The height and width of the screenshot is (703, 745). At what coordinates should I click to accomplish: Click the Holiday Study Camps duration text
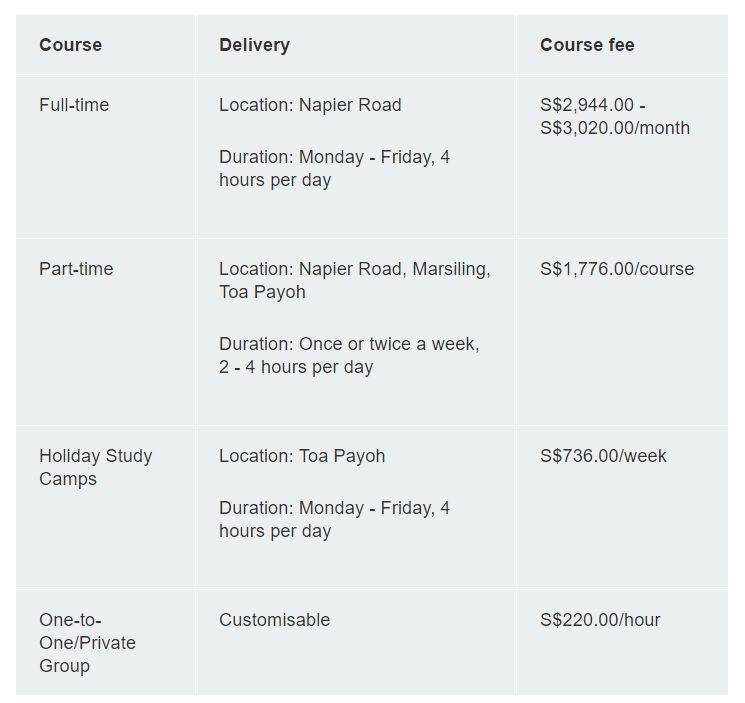[x=334, y=520]
